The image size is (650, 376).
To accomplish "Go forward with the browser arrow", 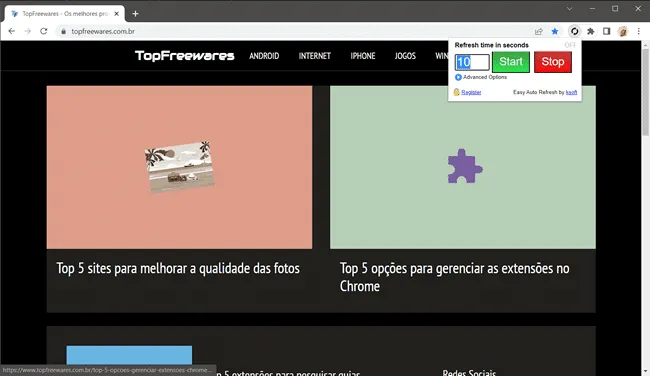I will point(27,32).
